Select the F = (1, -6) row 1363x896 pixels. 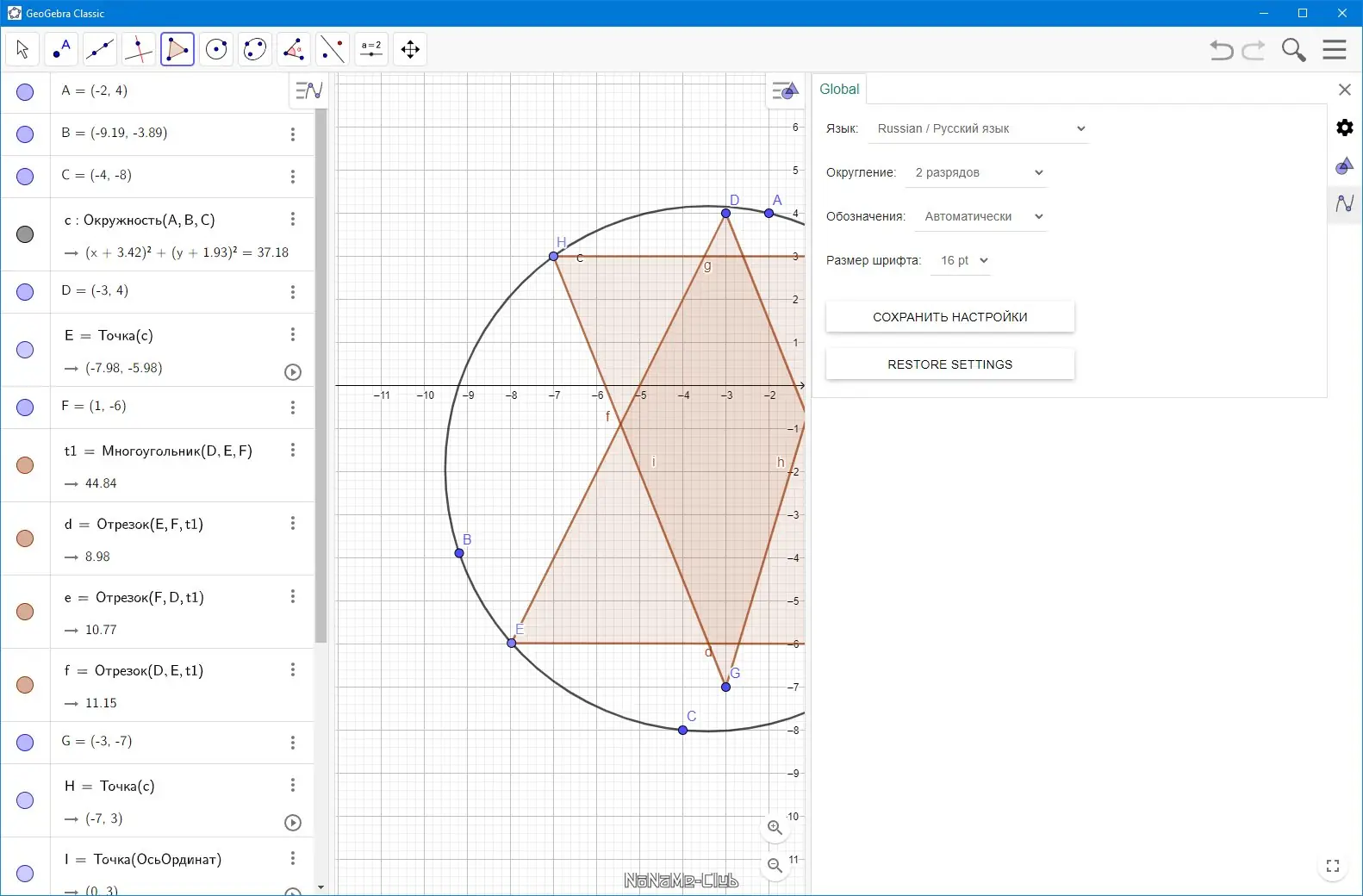158,407
